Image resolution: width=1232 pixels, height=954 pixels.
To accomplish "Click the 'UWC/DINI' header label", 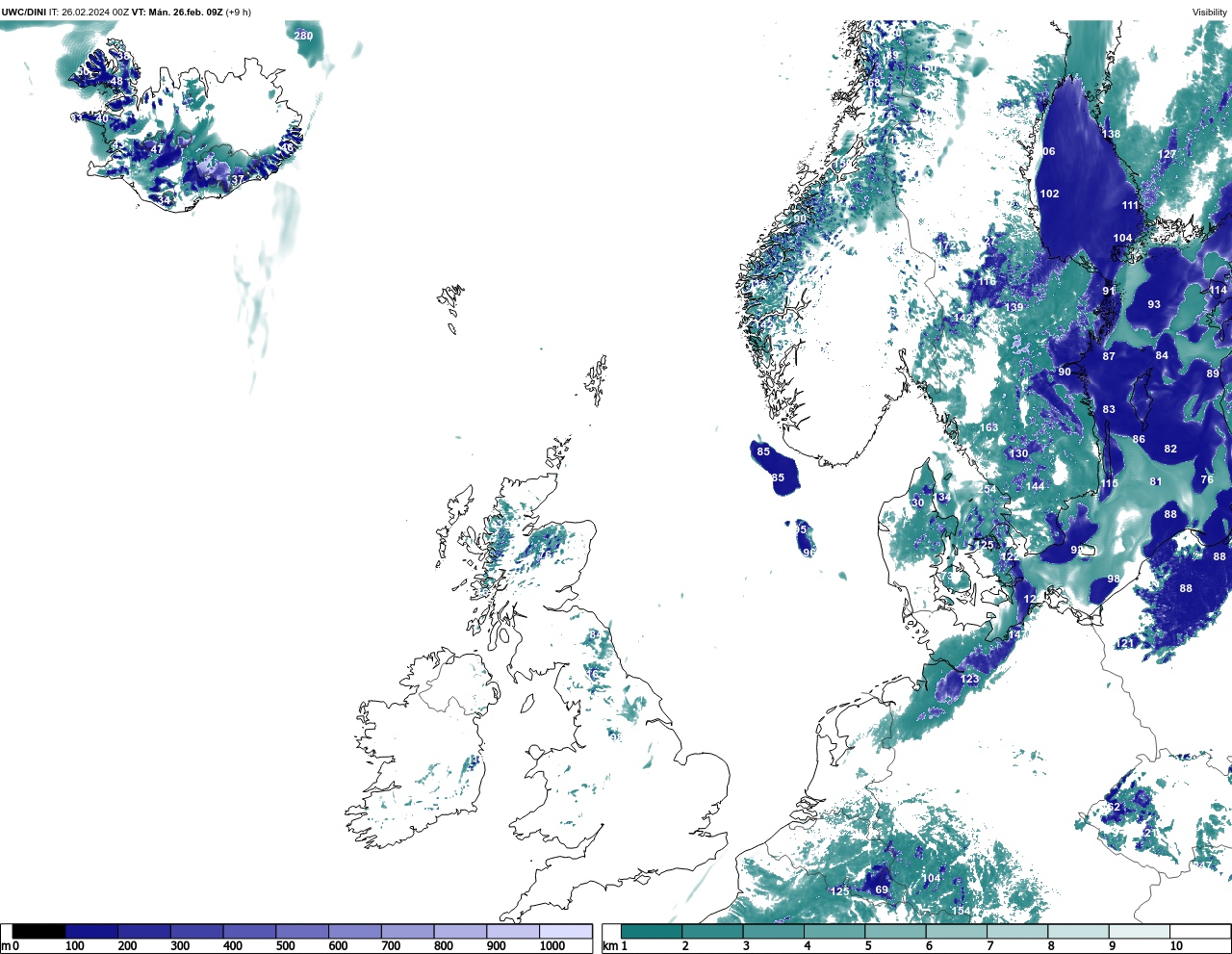I will (x=23, y=12).
